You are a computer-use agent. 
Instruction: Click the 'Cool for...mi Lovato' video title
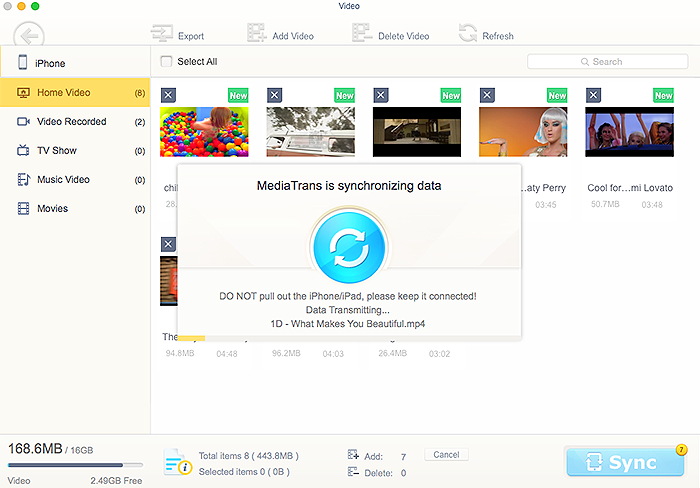coord(630,188)
